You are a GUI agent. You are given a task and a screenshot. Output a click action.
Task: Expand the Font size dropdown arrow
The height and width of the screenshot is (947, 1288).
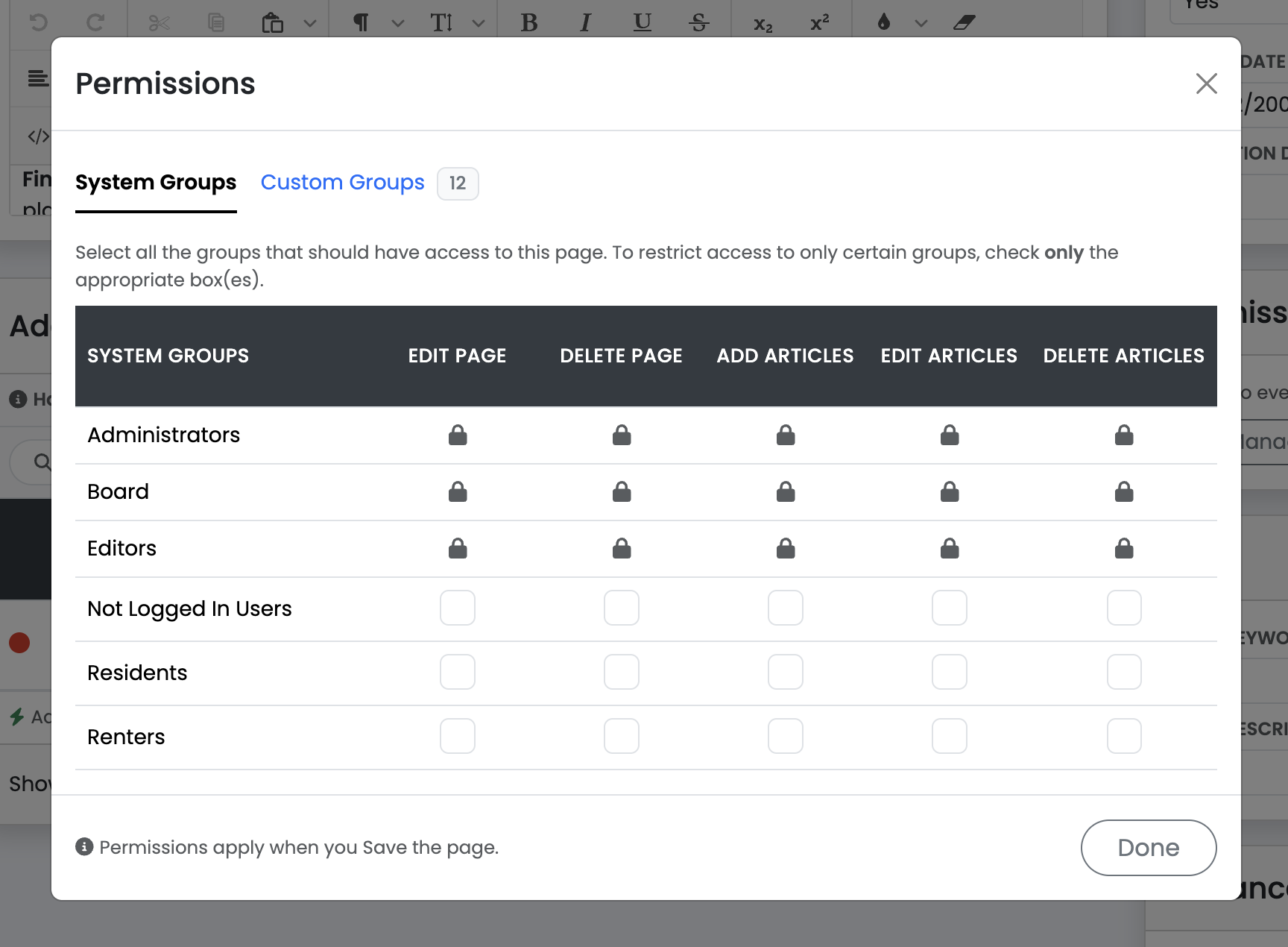(479, 23)
